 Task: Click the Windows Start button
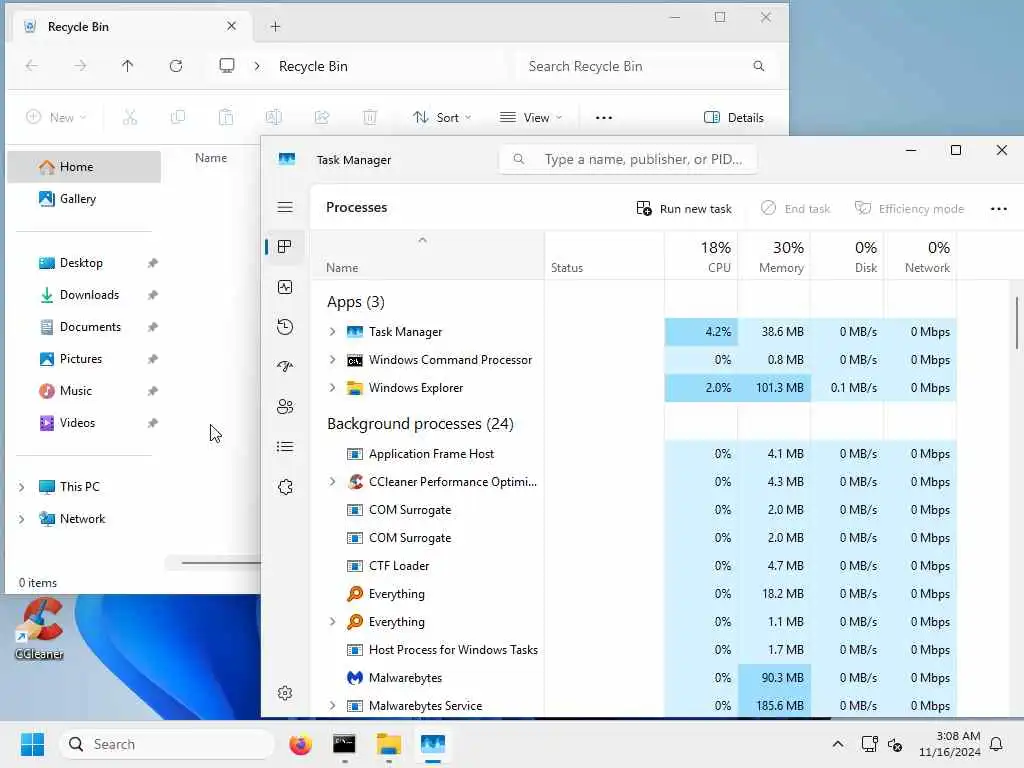tap(33, 744)
